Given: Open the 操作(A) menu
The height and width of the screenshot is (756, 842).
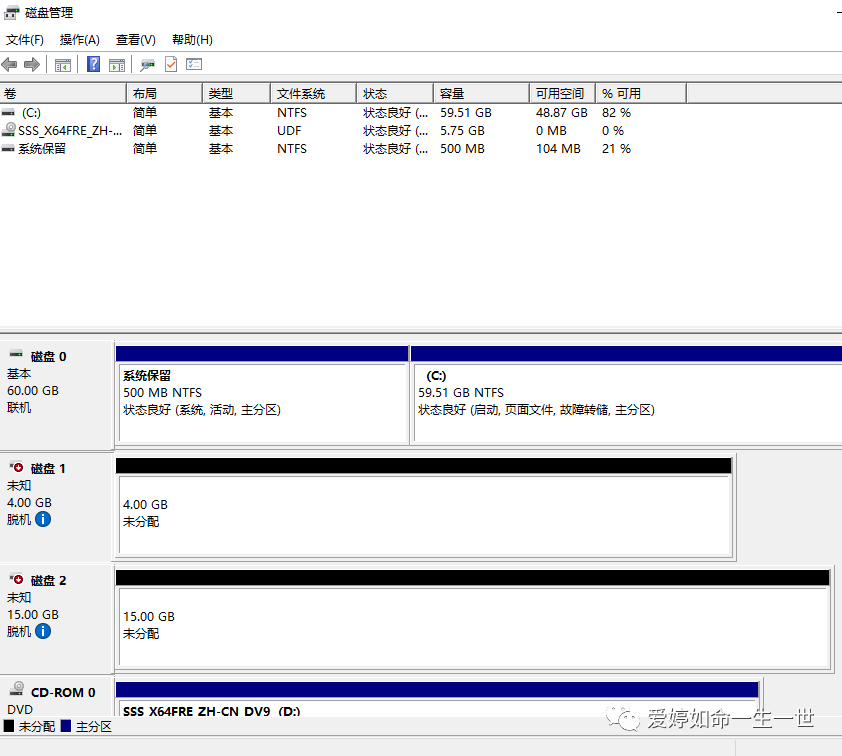Looking at the screenshot, I should [79, 40].
